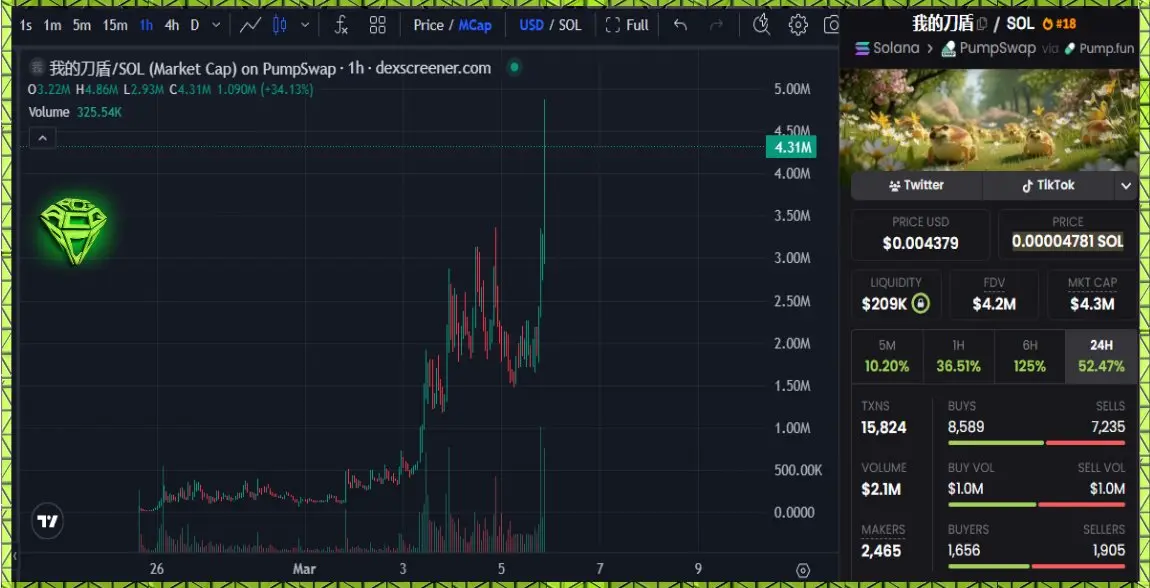Click the MAKERS 2,465 value
1150x588 pixels.
coord(881,551)
